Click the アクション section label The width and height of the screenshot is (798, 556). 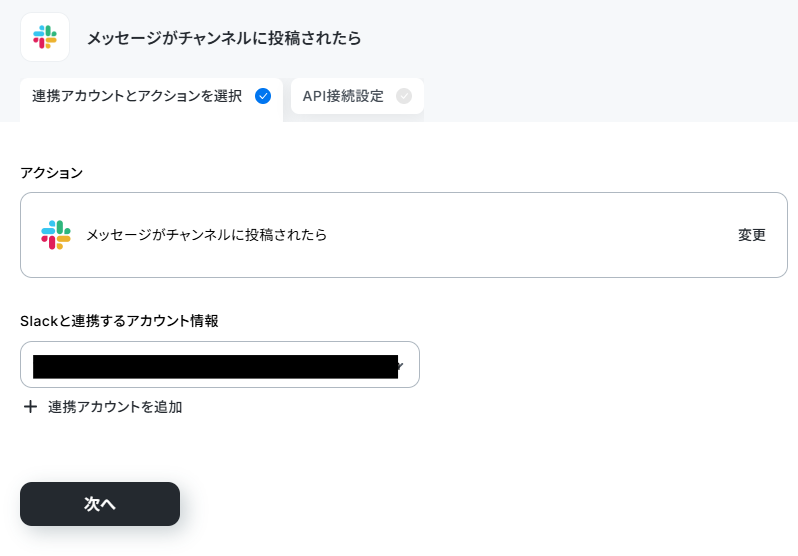pyautogui.click(x=51, y=173)
